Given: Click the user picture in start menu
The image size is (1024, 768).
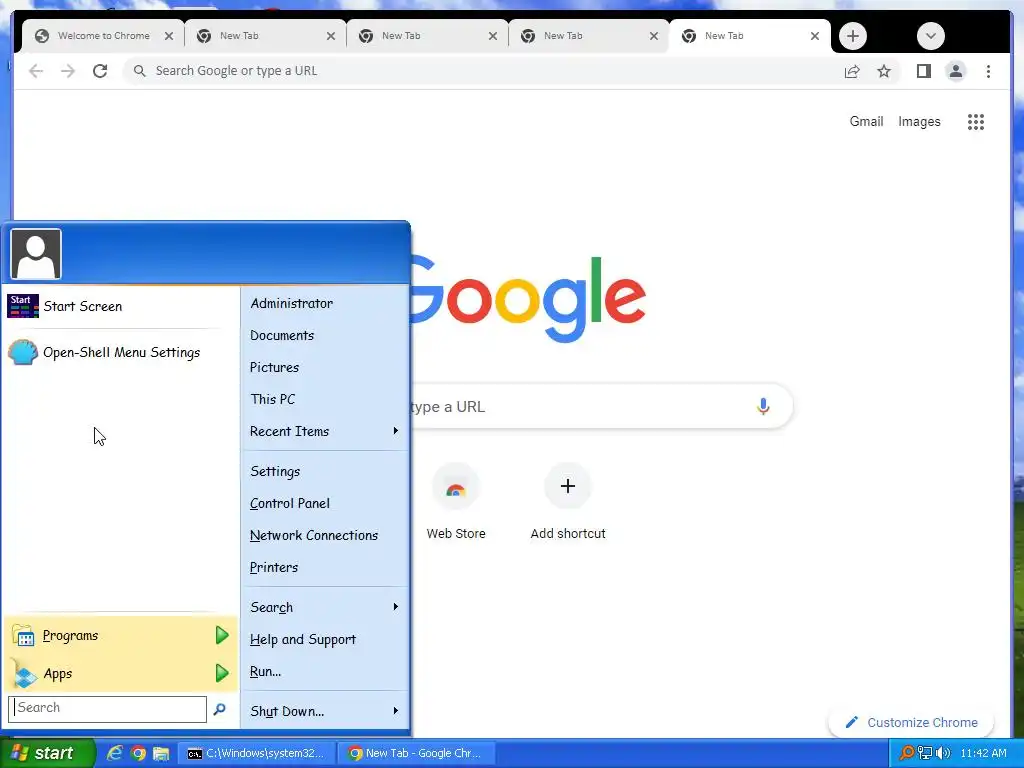Looking at the screenshot, I should click(36, 254).
